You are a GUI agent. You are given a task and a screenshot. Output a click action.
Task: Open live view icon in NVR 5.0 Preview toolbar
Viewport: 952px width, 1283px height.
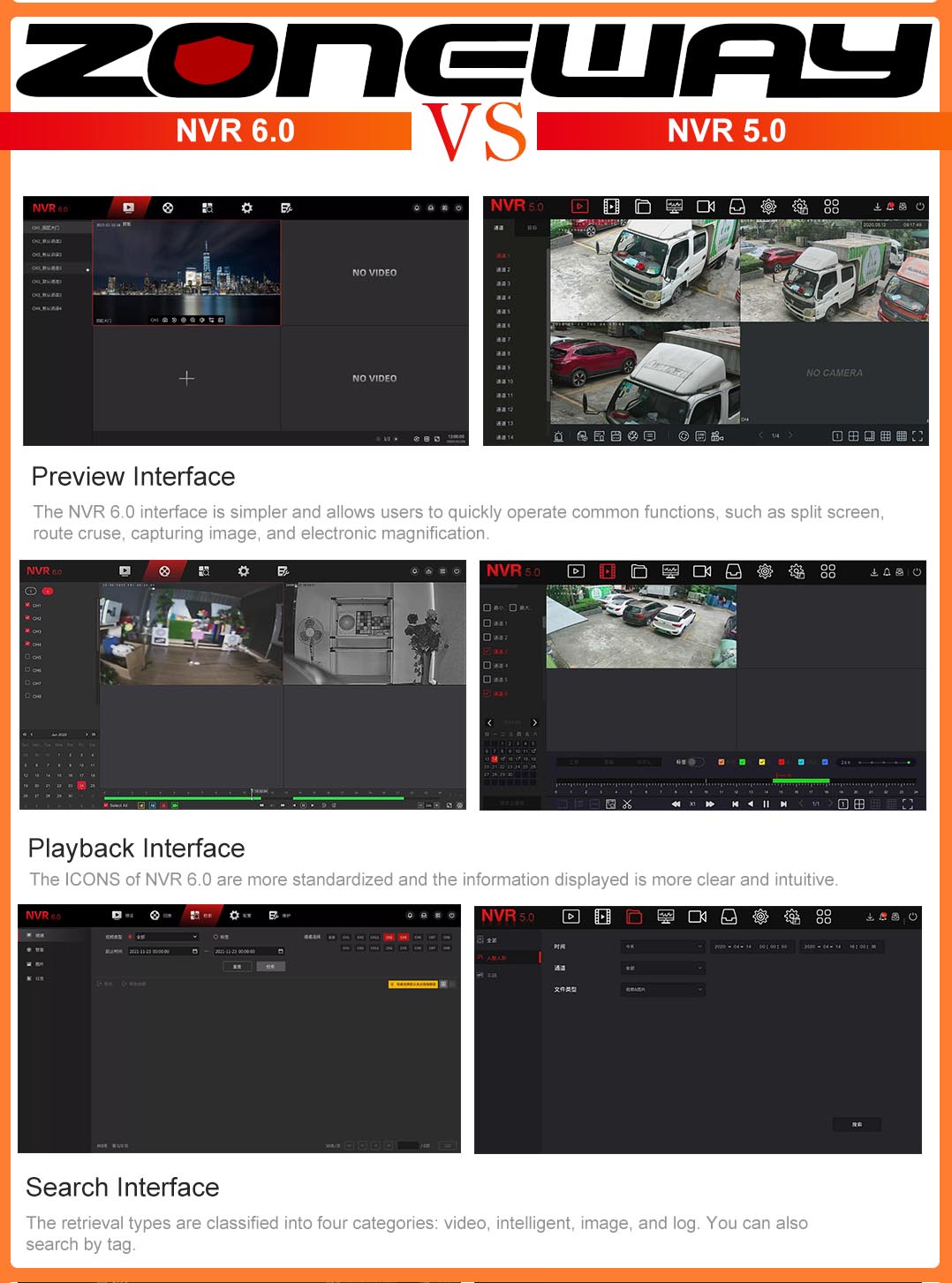579,206
